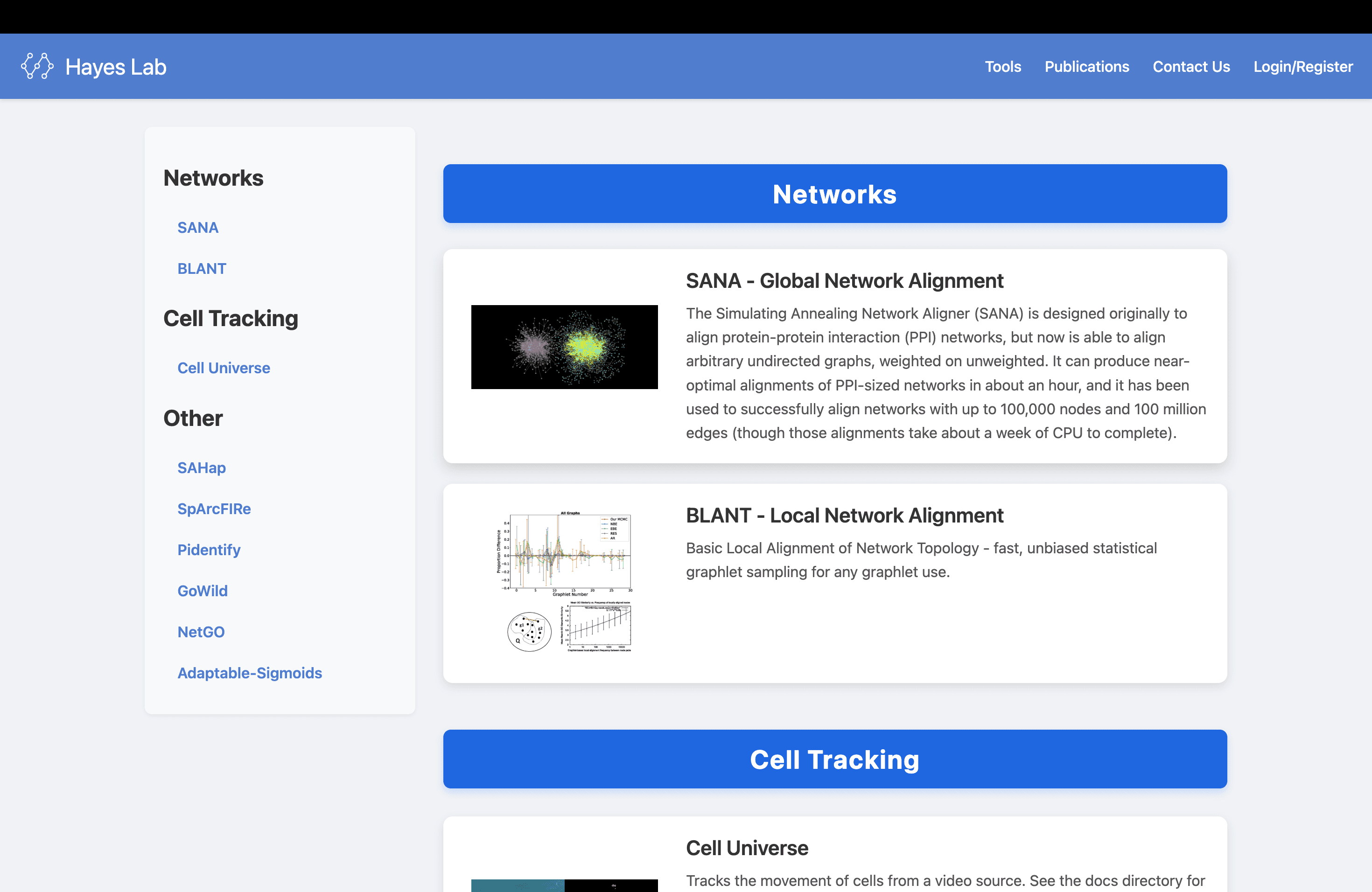This screenshot has height=892, width=1372.
Task: Click the Hayes Lab site title
Action: tap(116, 67)
